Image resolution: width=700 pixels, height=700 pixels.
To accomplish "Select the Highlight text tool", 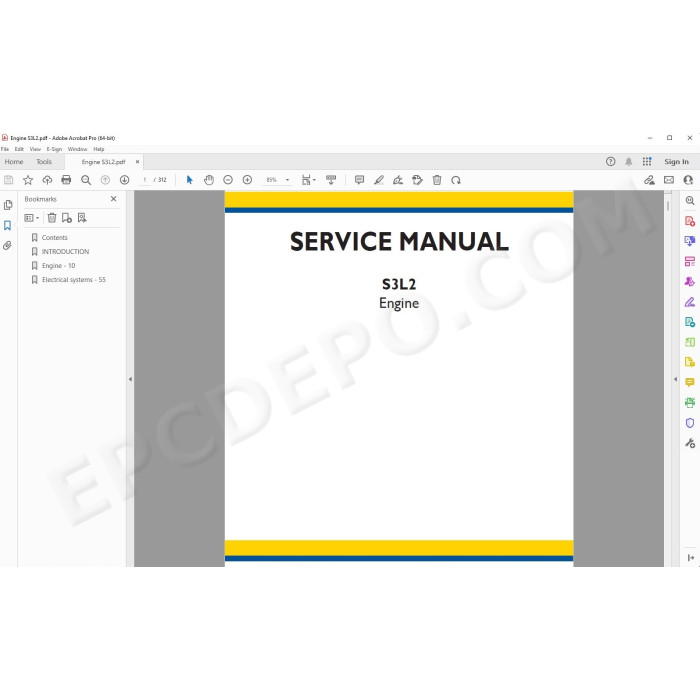I will click(x=379, y=180).
